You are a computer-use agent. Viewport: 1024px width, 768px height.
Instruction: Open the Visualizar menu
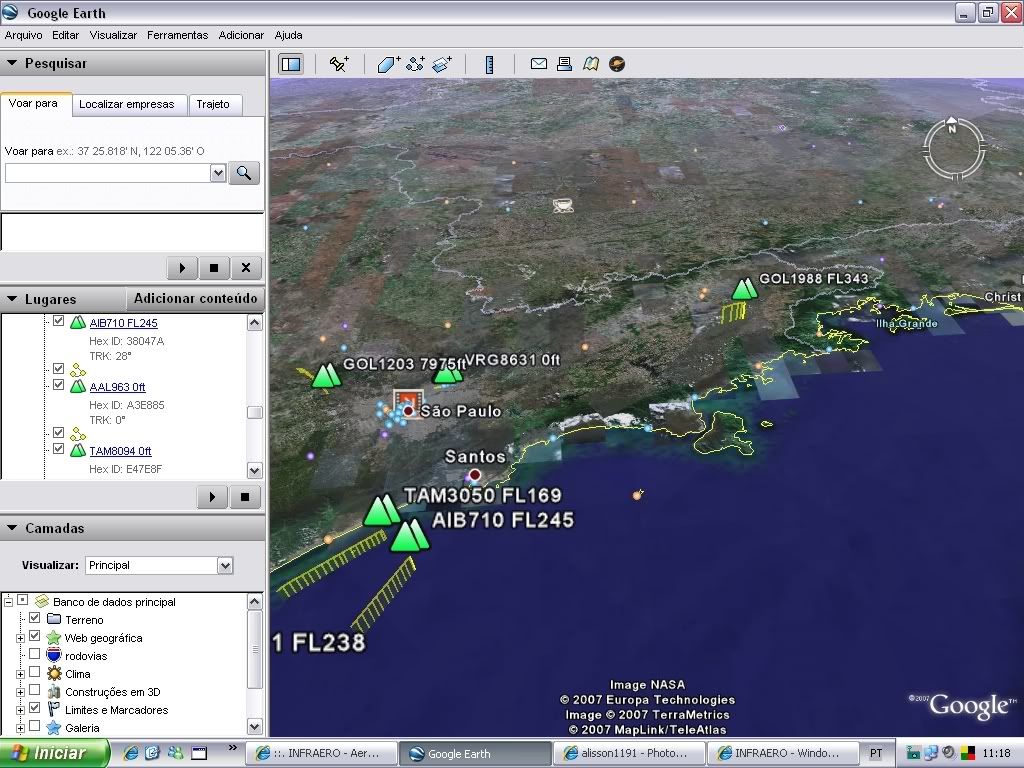point(113,35)
